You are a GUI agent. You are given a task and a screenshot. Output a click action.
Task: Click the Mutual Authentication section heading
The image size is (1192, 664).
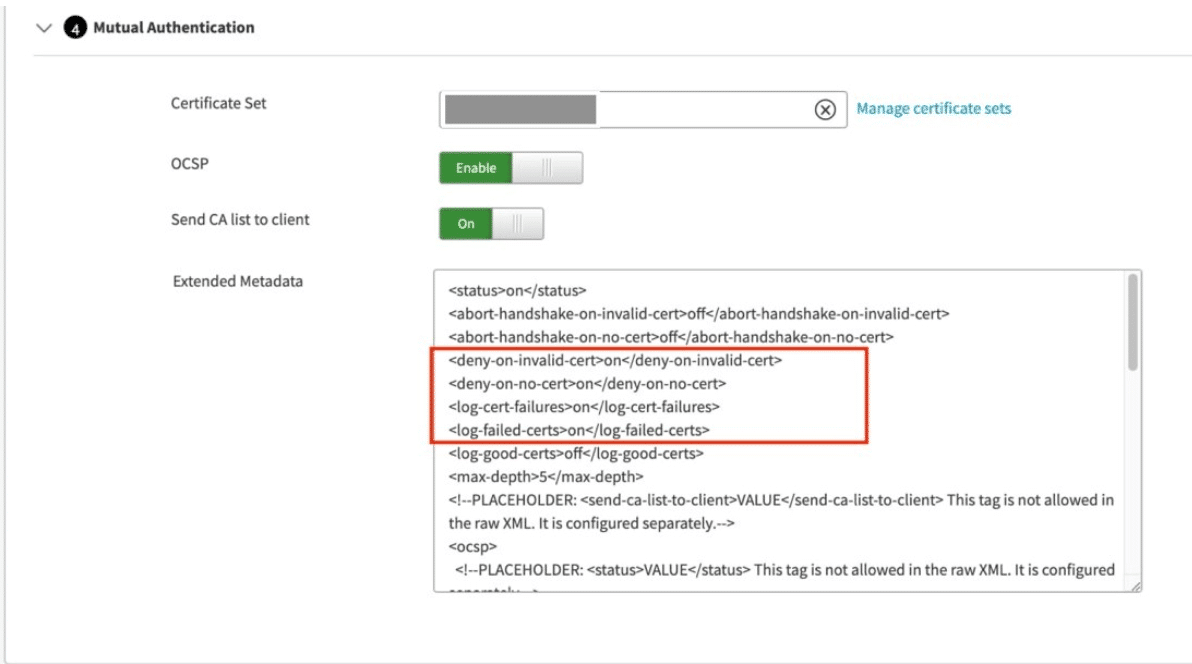pyautogui.click(x=173, y=28)
